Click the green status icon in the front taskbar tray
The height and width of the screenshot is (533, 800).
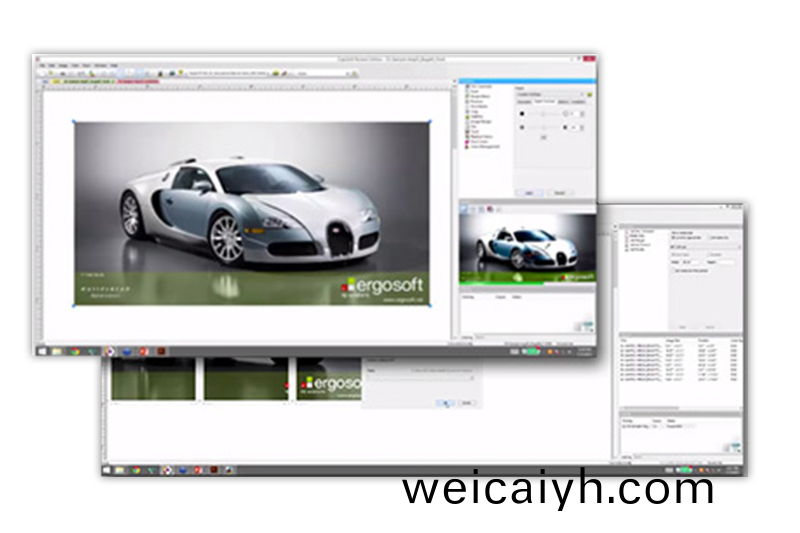coord(533,351)
